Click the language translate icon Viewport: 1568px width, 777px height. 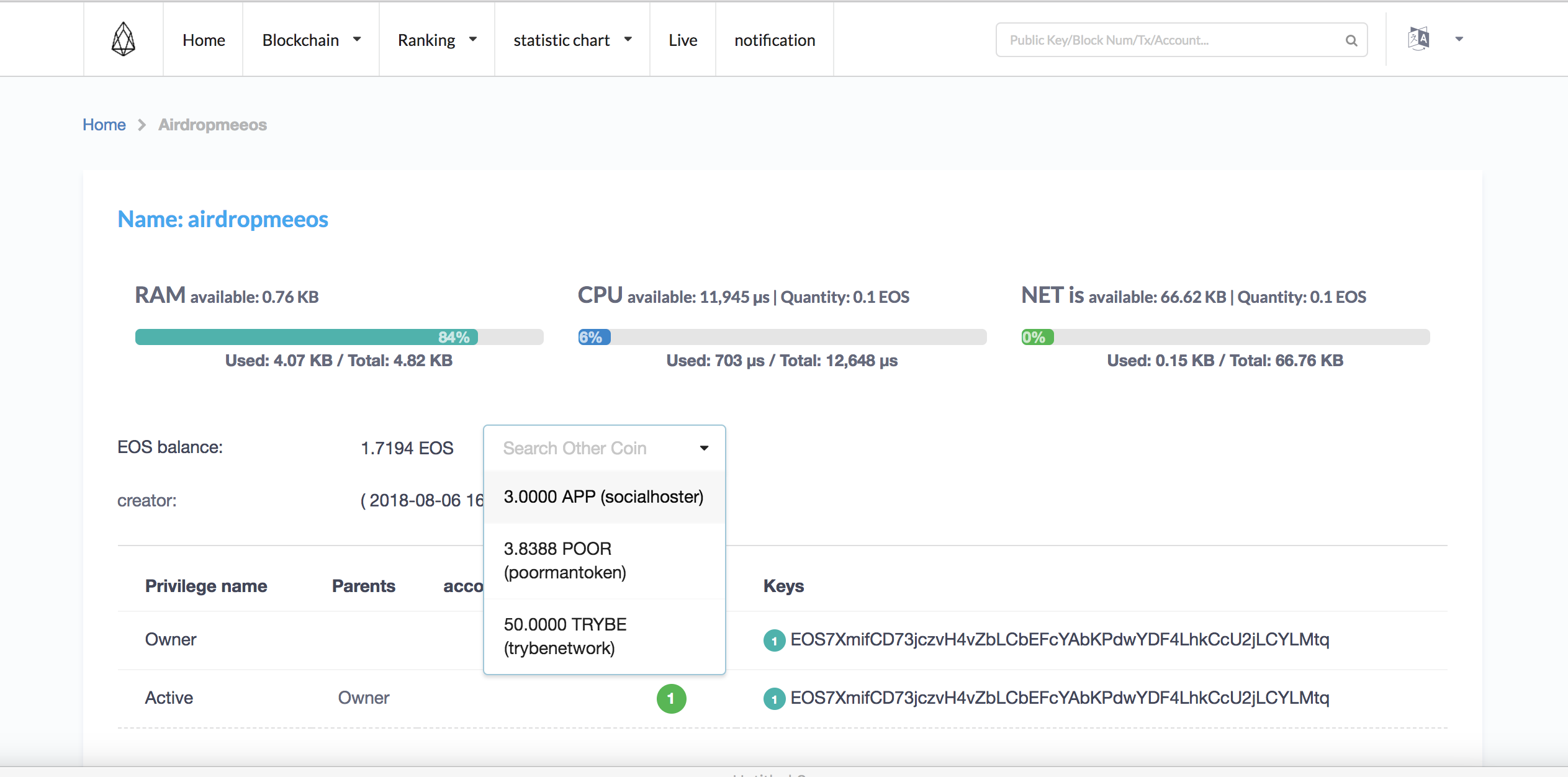pyautogui.click(x=1418, y=39)
